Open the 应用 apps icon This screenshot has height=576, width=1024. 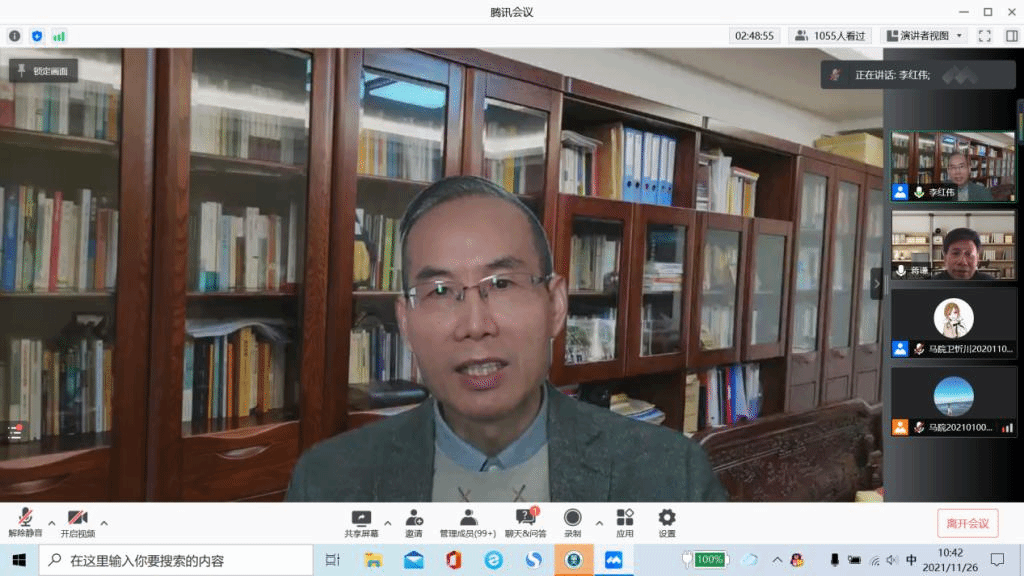pyautogui.click(x=625, y=518)
